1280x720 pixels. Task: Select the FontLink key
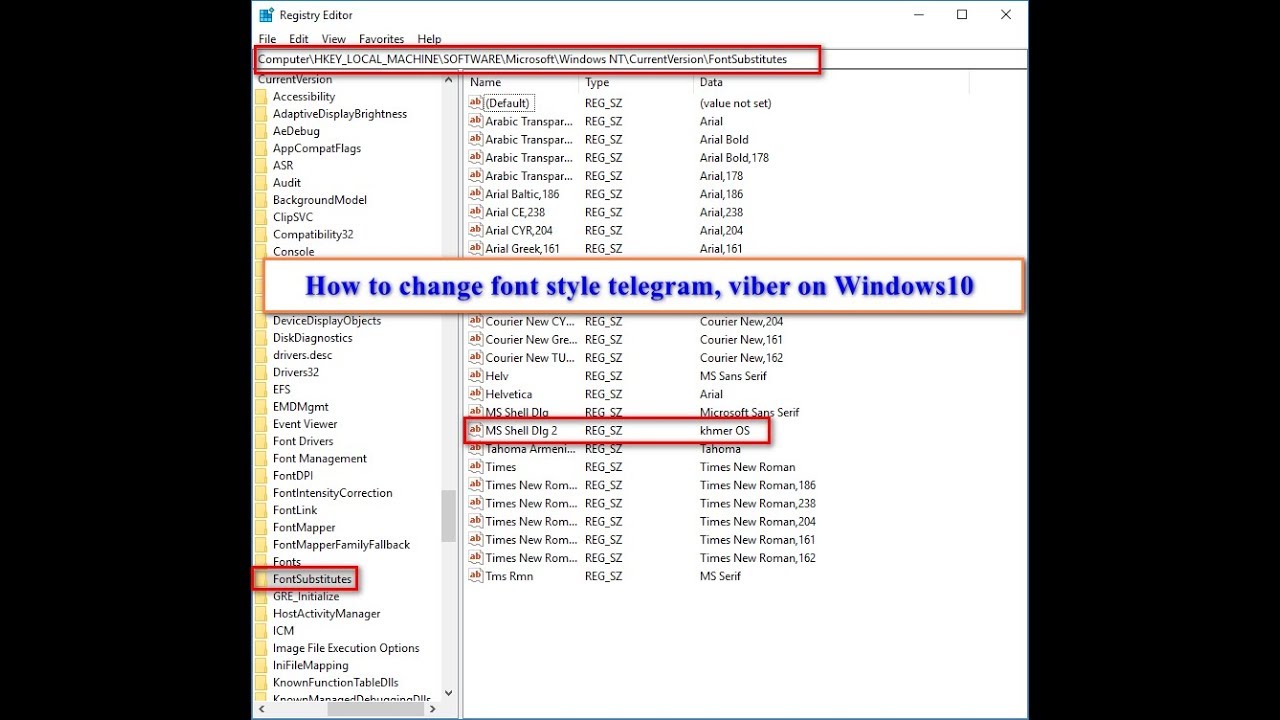(295, 510)
